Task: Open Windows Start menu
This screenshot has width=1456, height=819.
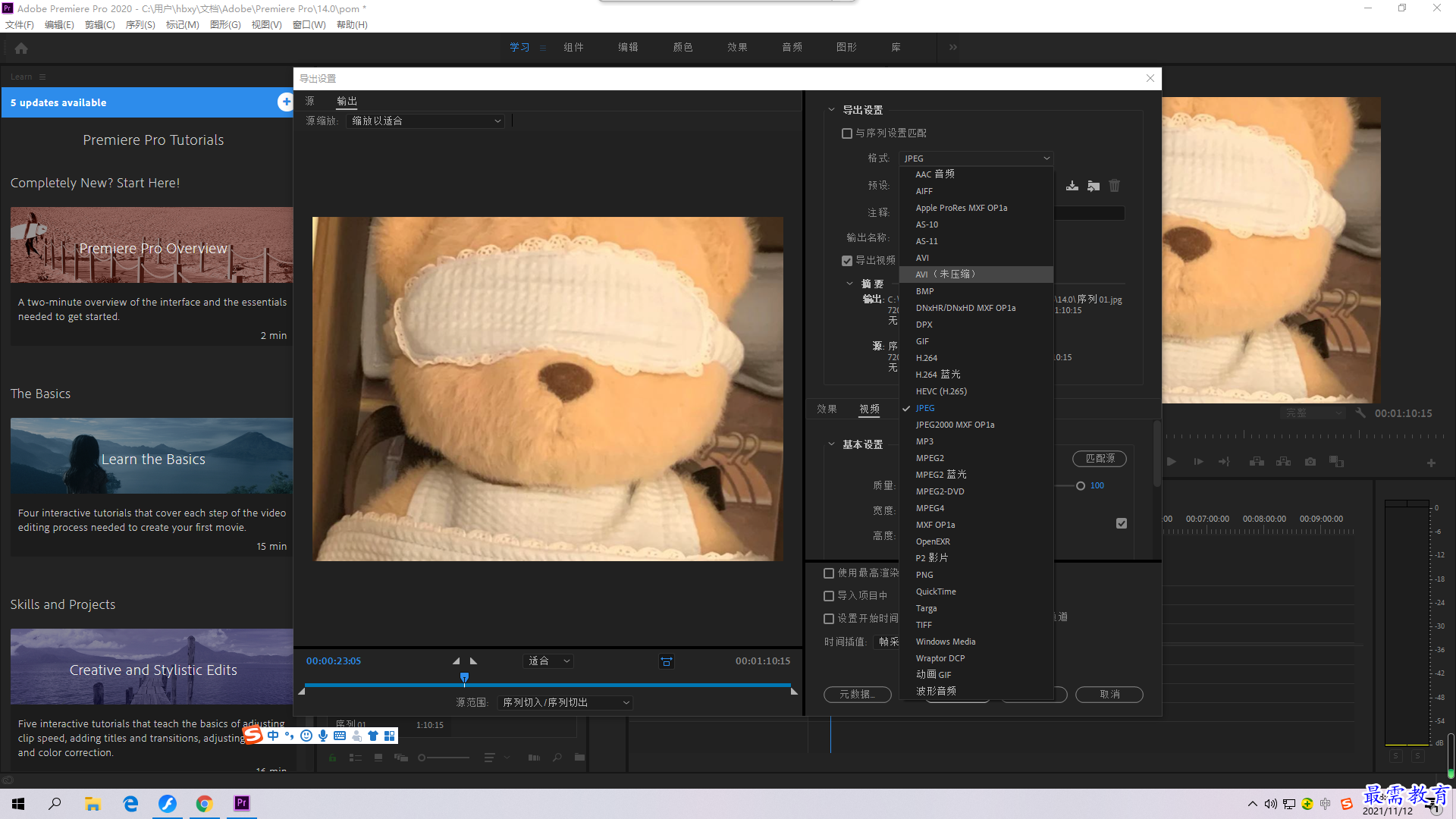Action: pos(18,804)
